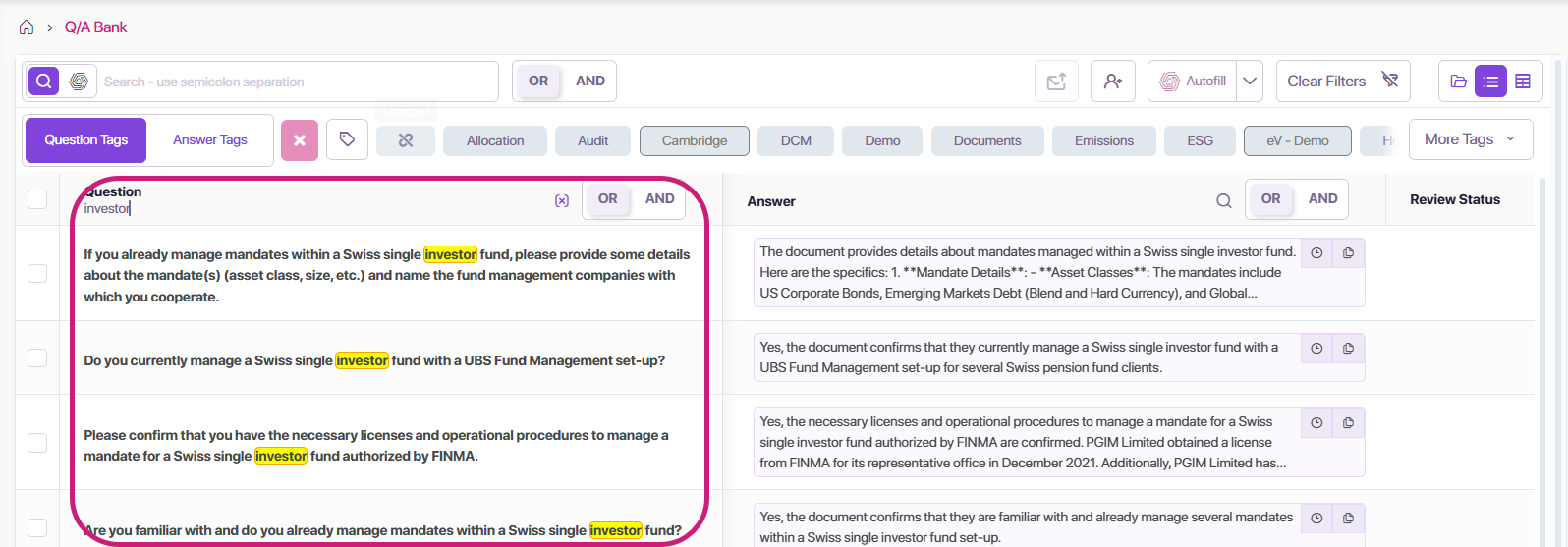This screenshot has width=1568, height=547.
Task: Open the answer mentioning several mandates
Action: click(x=1026, y=526)
